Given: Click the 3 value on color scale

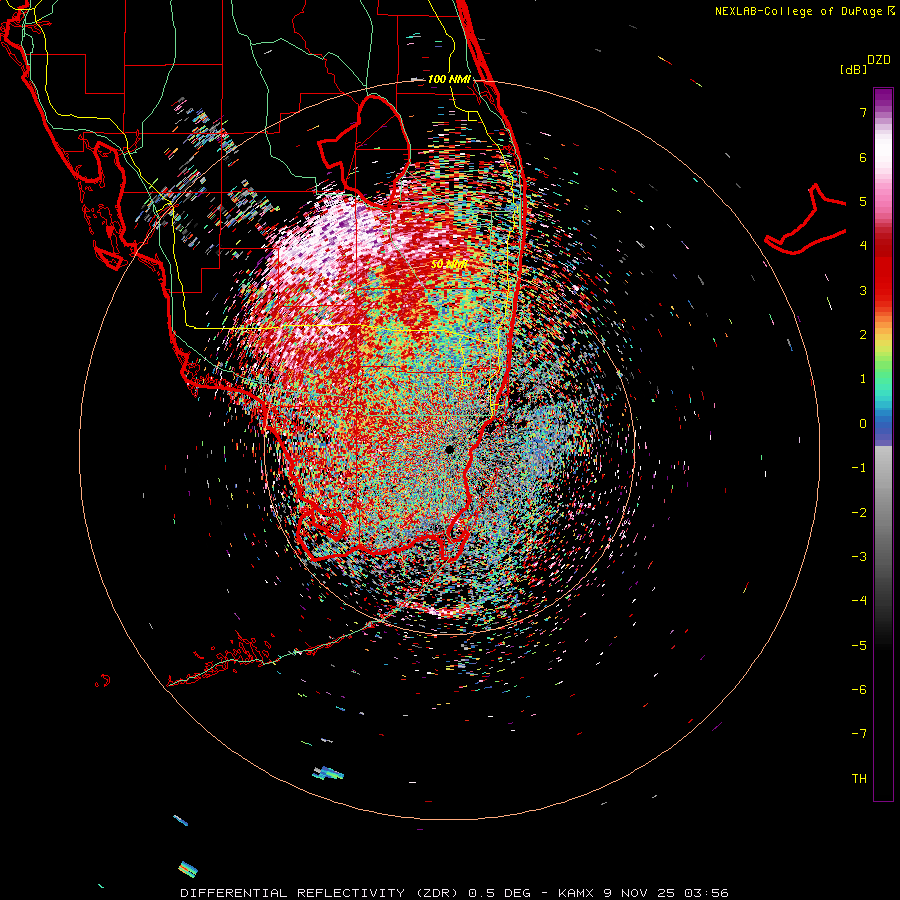Looking at the screenshot, I should [863, 290].
